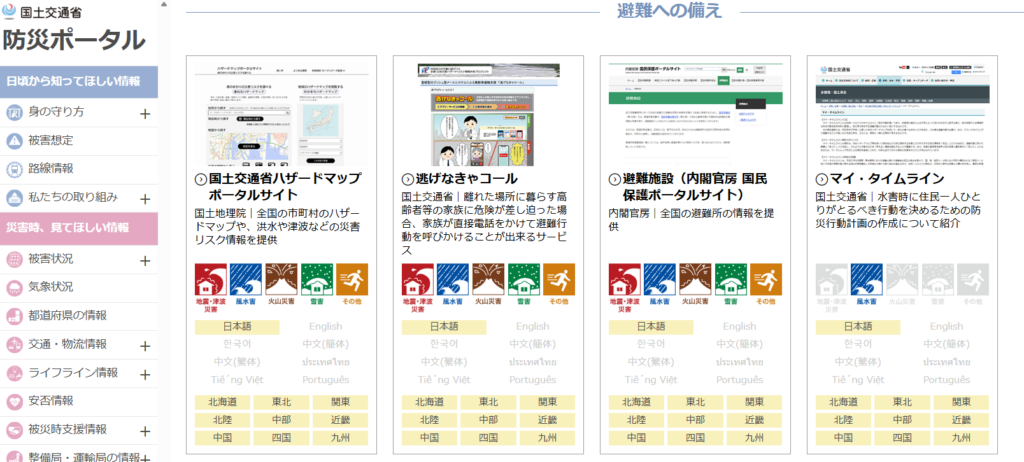The image size is (1024, 462).
Task: Click the volcano disaster icon in the 避難施設 card
Action: [692, 279]
